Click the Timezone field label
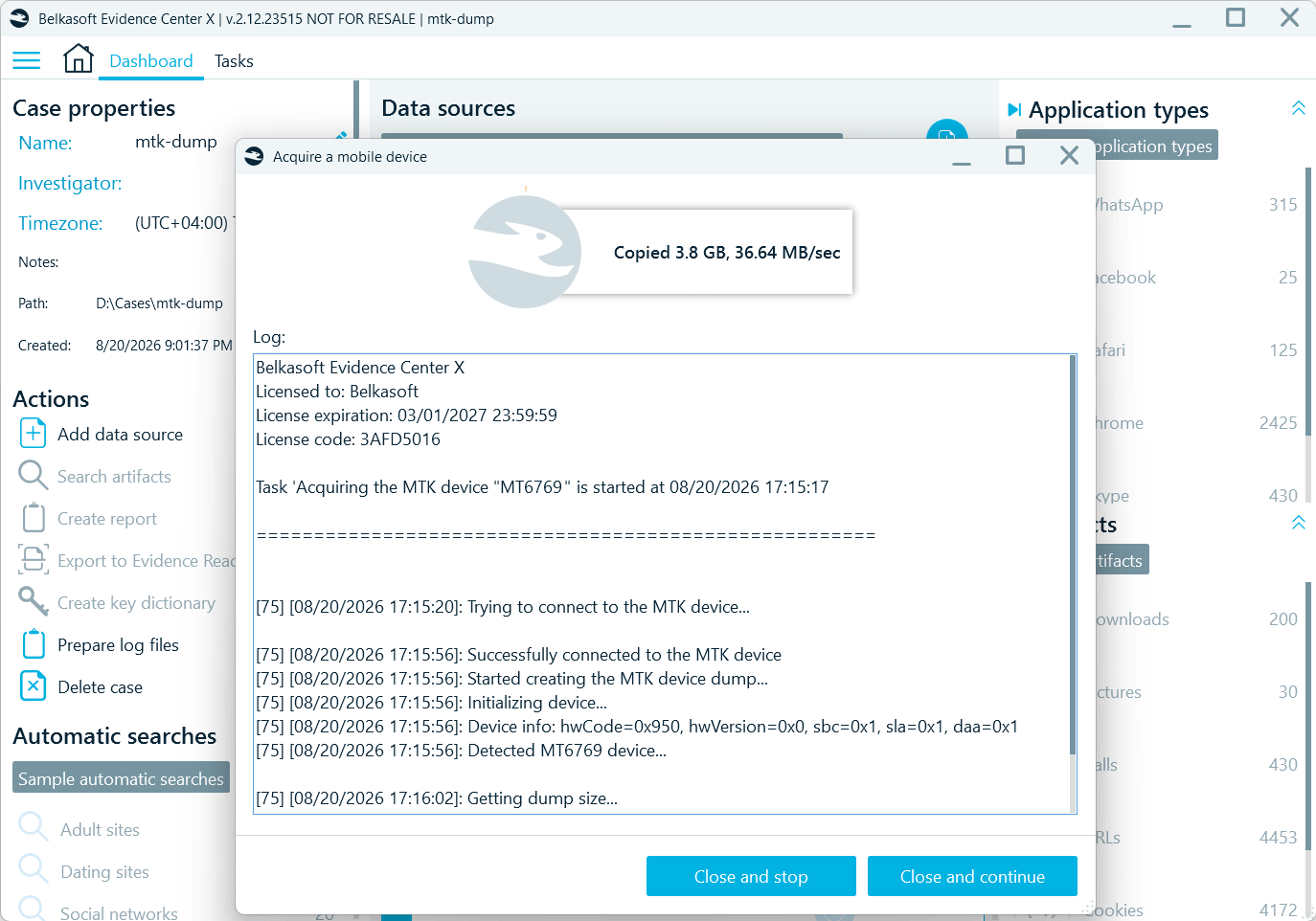1316x921 pixels. (60, 223)
